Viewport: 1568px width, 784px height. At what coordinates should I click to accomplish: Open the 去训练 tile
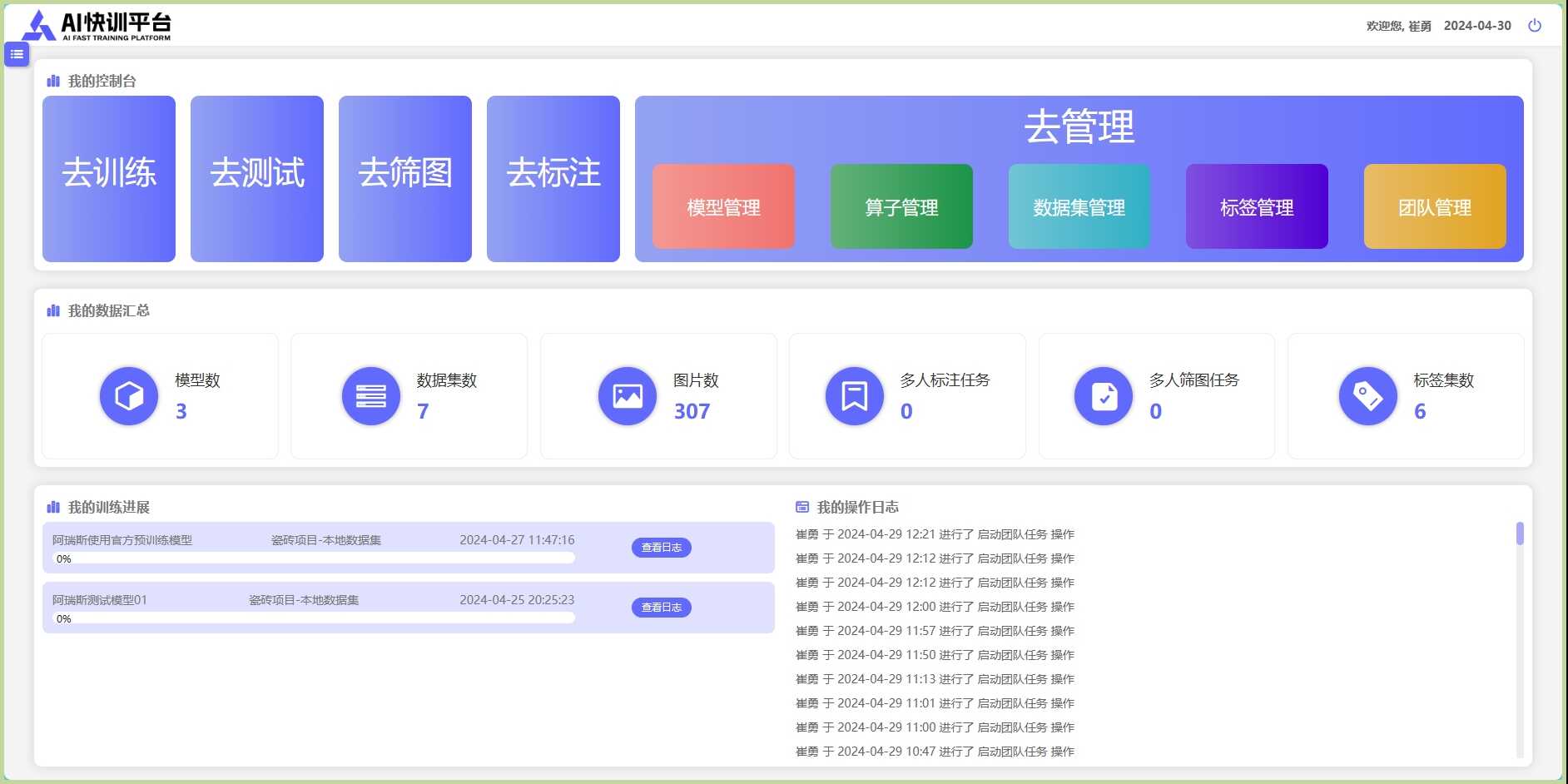[109, 179]
